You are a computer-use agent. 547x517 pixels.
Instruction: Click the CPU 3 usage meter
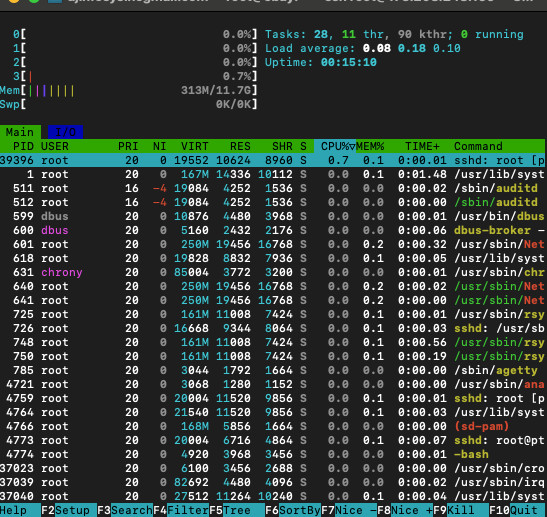coord(135,76)
